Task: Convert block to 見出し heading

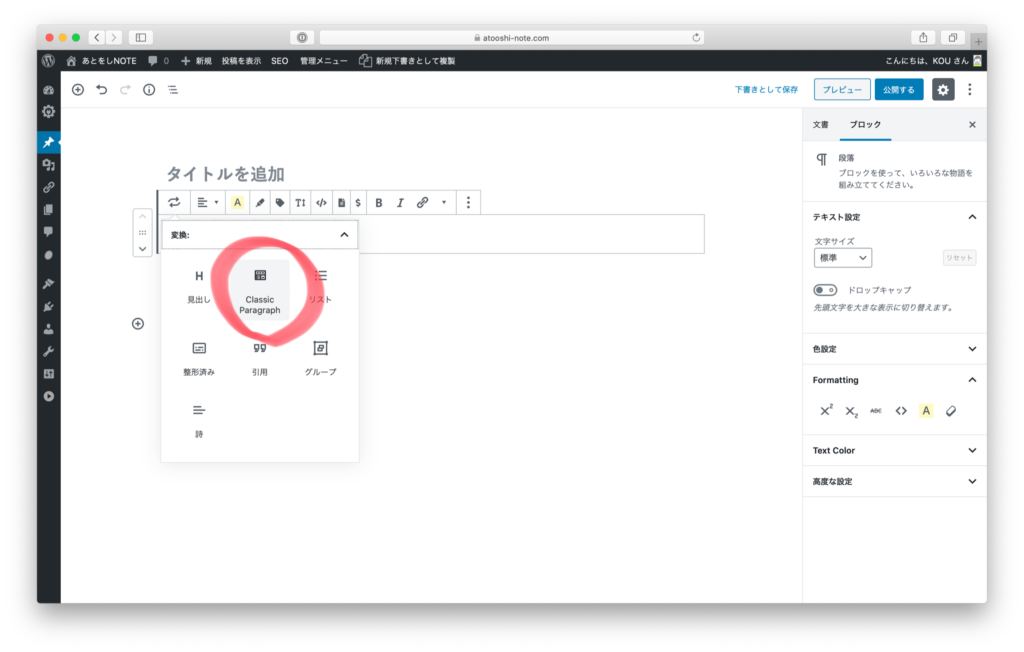Action: 199,286
